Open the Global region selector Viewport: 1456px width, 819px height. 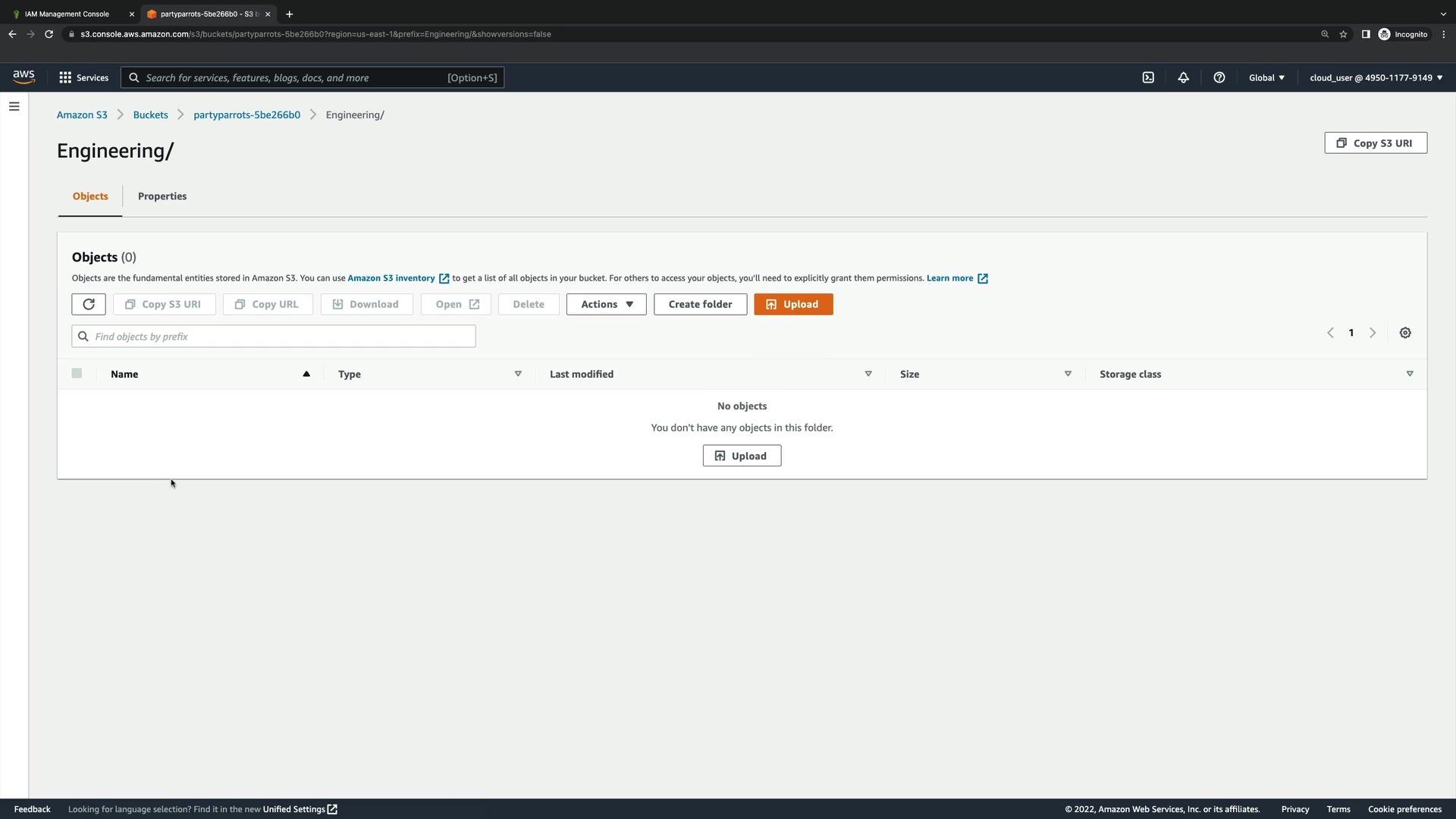tap(1266, 77)
